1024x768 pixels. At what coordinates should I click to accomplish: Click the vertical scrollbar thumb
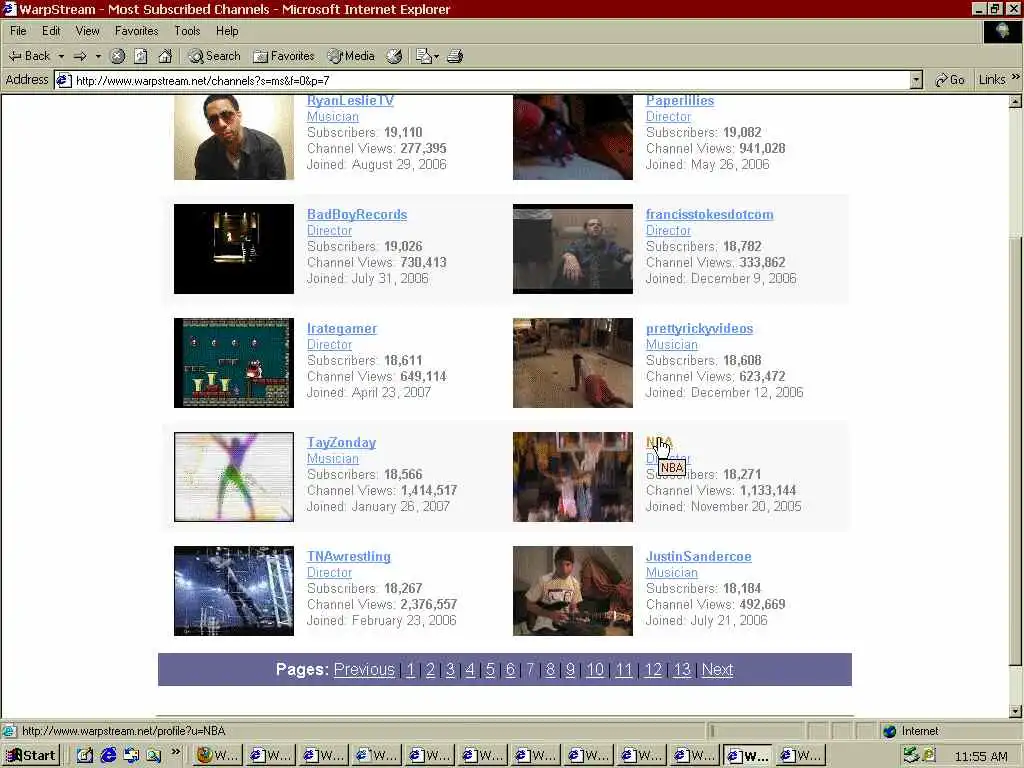1016,451
